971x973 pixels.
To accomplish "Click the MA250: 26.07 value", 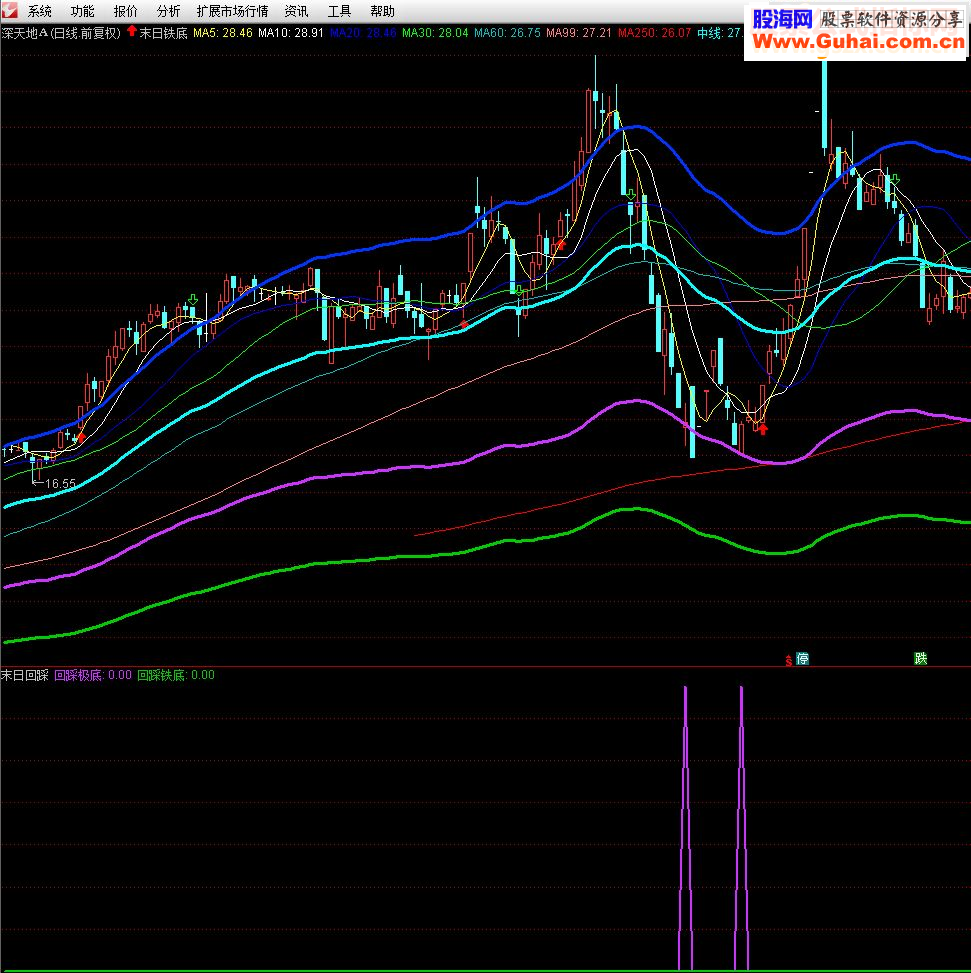I will (655, 33).
